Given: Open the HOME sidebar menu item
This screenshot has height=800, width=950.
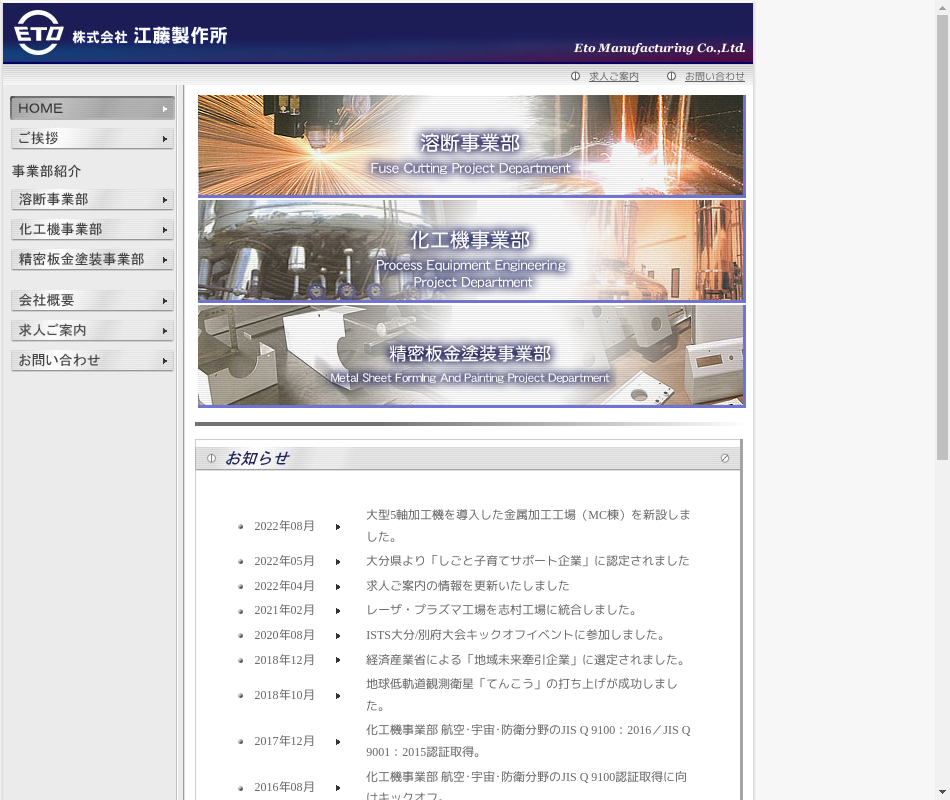Looking at the screenshot, I should point(92,108).
